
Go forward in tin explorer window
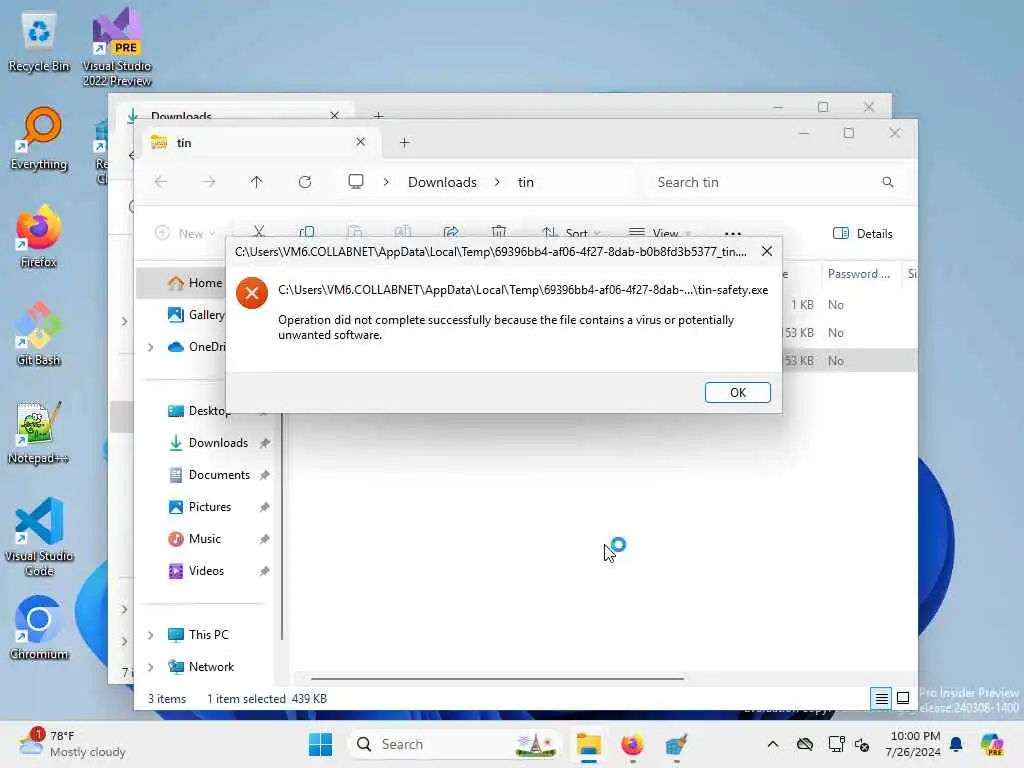tap(208, 182)
